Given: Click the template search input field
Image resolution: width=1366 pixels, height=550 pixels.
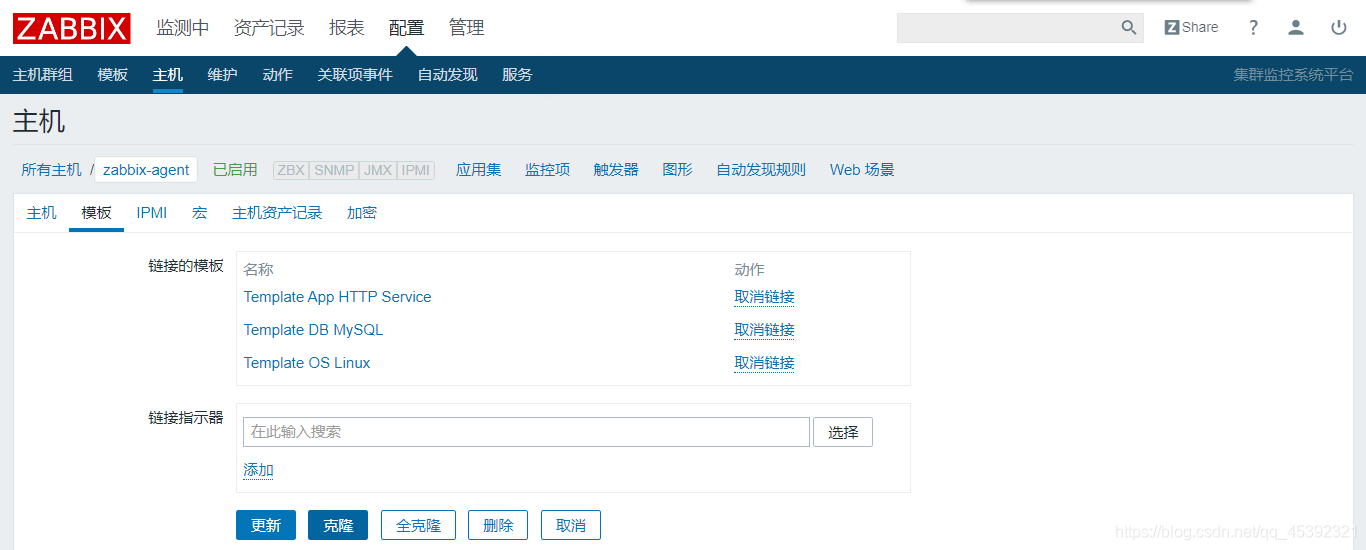Looking at the screenshot, I should [x=526, y=432].
